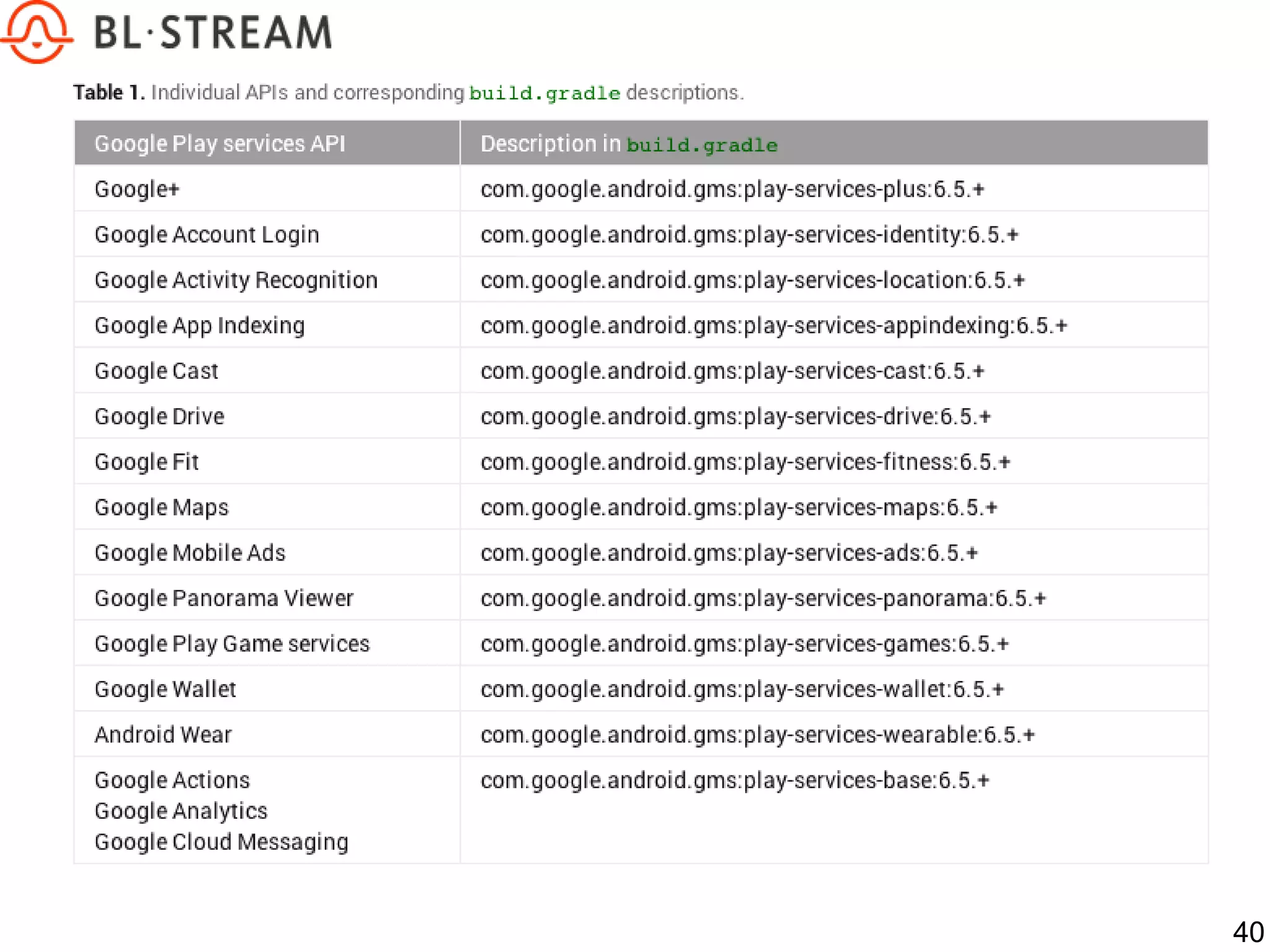Click the Google+ row label
The height and width of the screenshot is (952, 1270).
(137, 189)
